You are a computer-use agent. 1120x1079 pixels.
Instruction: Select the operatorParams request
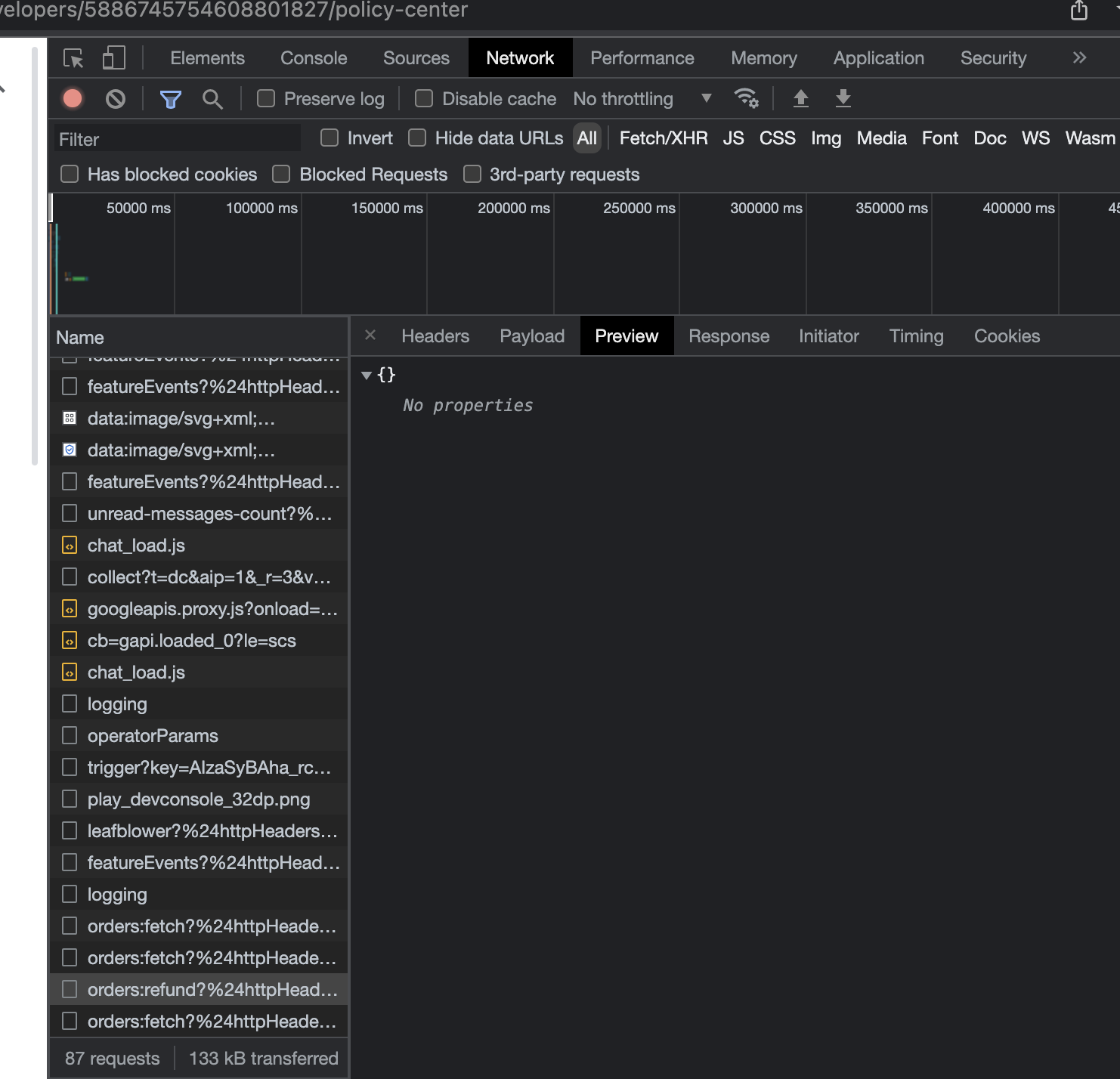[x=153, y=736]
